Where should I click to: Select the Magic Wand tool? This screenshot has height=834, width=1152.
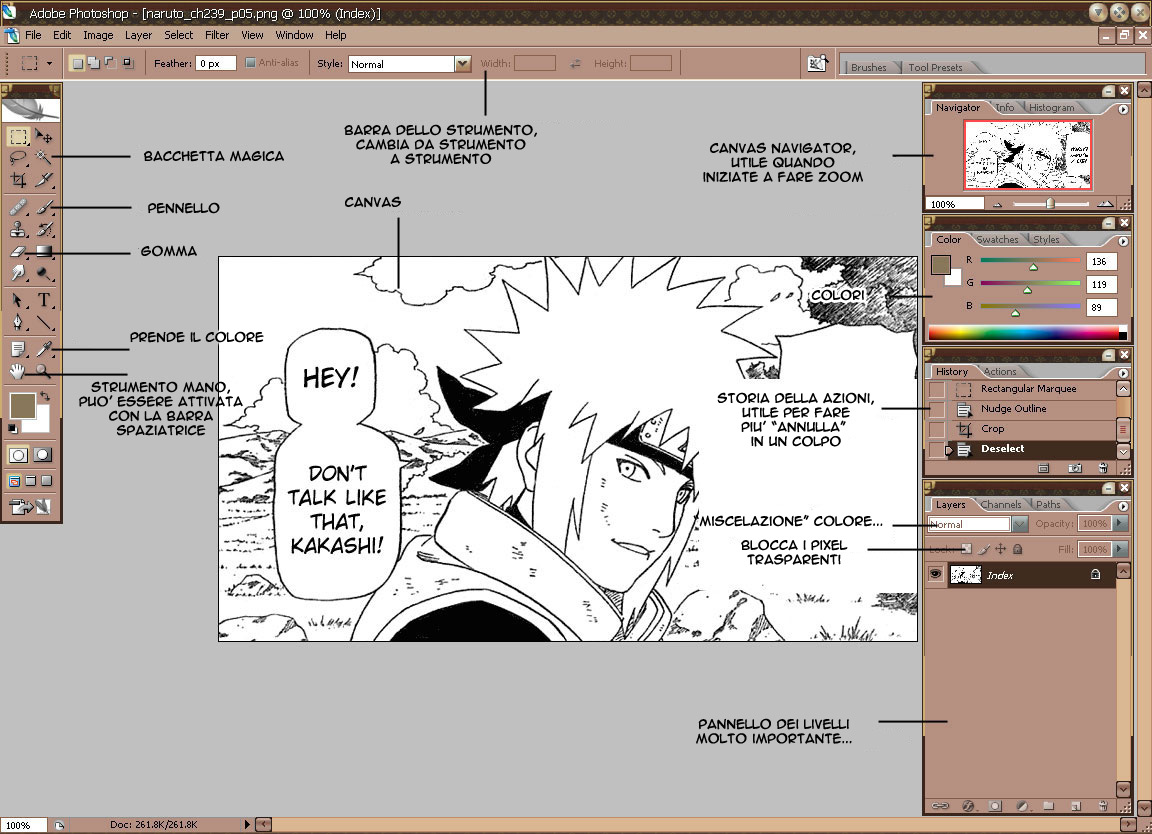(x=44, y=157)
